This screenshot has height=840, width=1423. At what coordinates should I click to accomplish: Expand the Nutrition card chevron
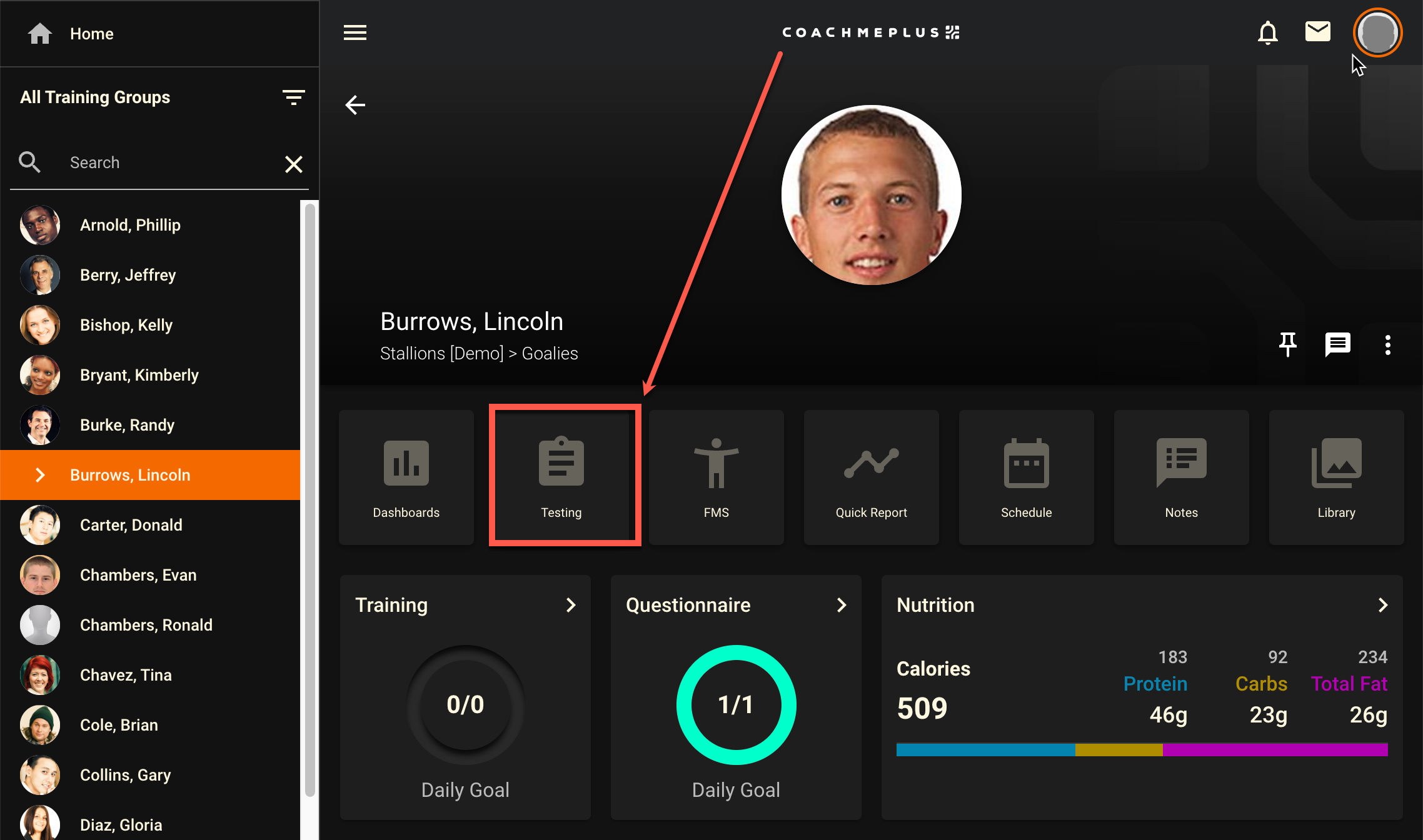pyautogui.click(x=1382, y=605)
